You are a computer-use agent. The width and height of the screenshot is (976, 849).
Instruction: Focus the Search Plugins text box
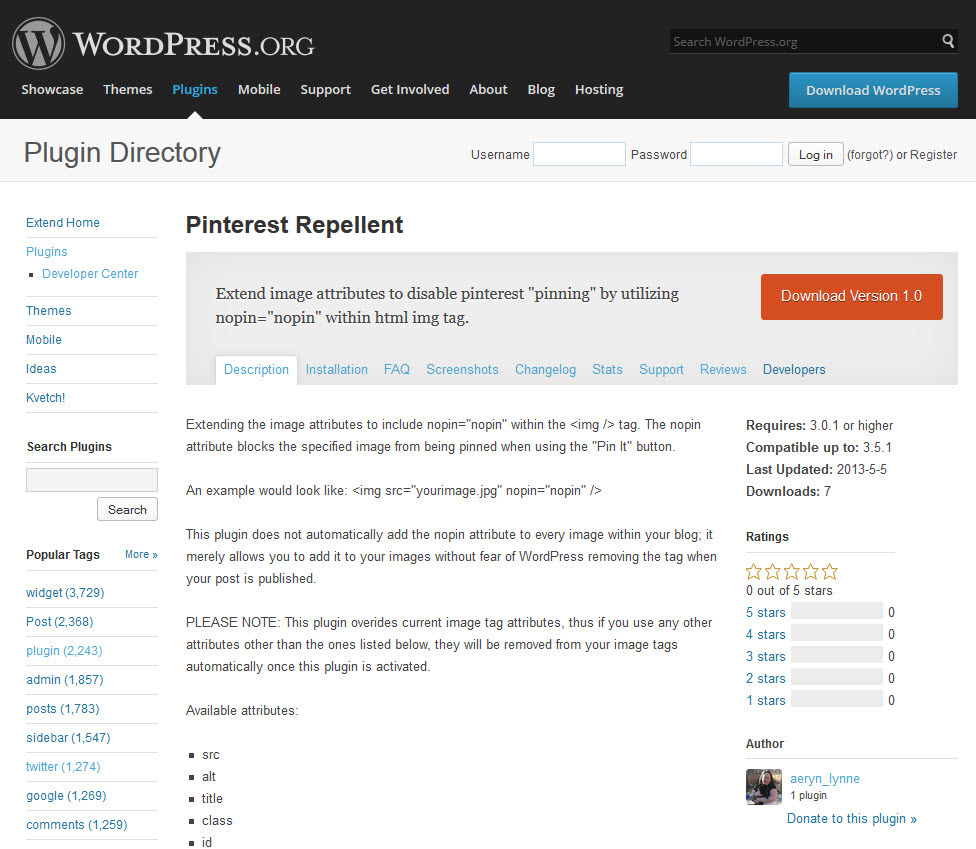click(x=92, y=479)
